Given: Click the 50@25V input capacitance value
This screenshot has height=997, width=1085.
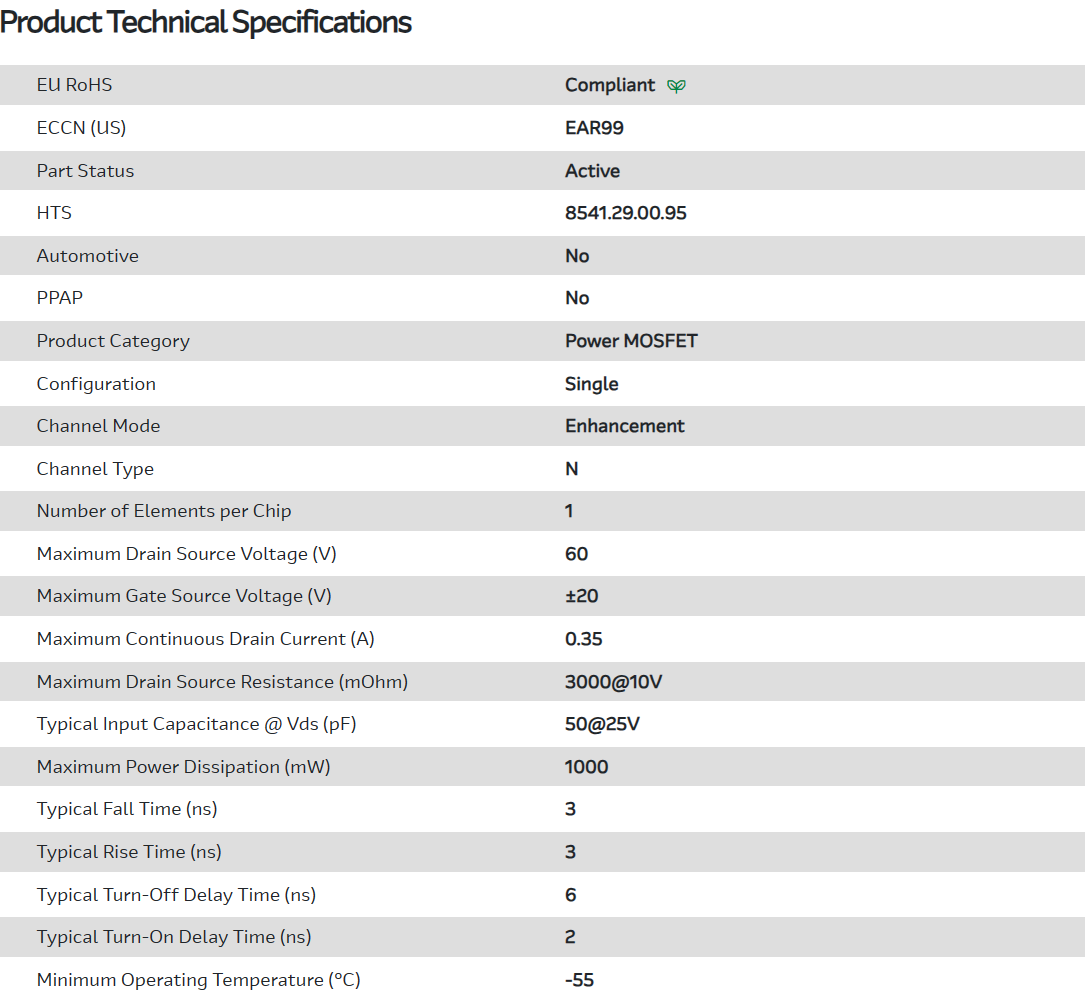Looking at the screenshot, I should 602,724.
